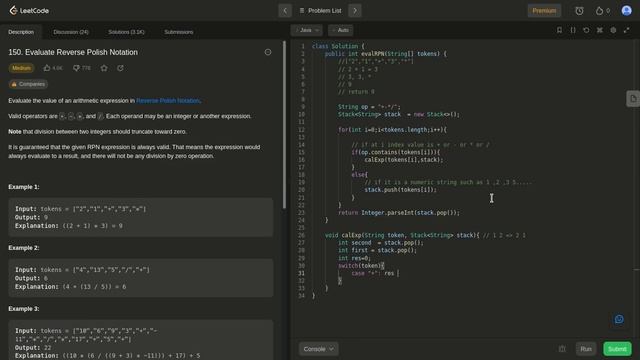Start the alarm clock timer
This screenshot has width=640, height=360.
(579, 11)
